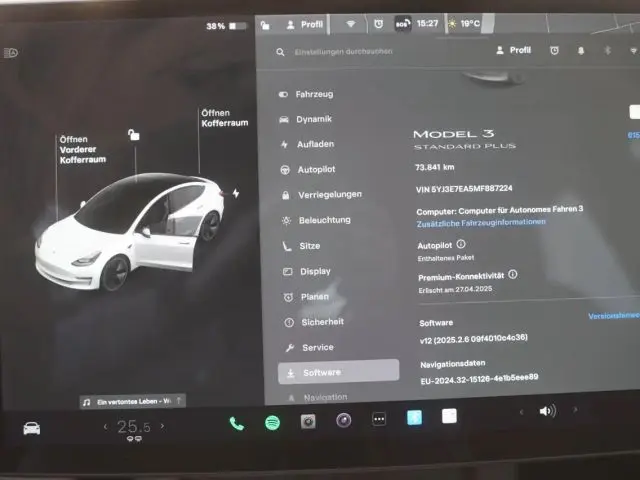This screenshot has width=640, height=480.
Task: Open the rear trunk via Öffnen Kofferraum
Action: [x=224, y=118]
